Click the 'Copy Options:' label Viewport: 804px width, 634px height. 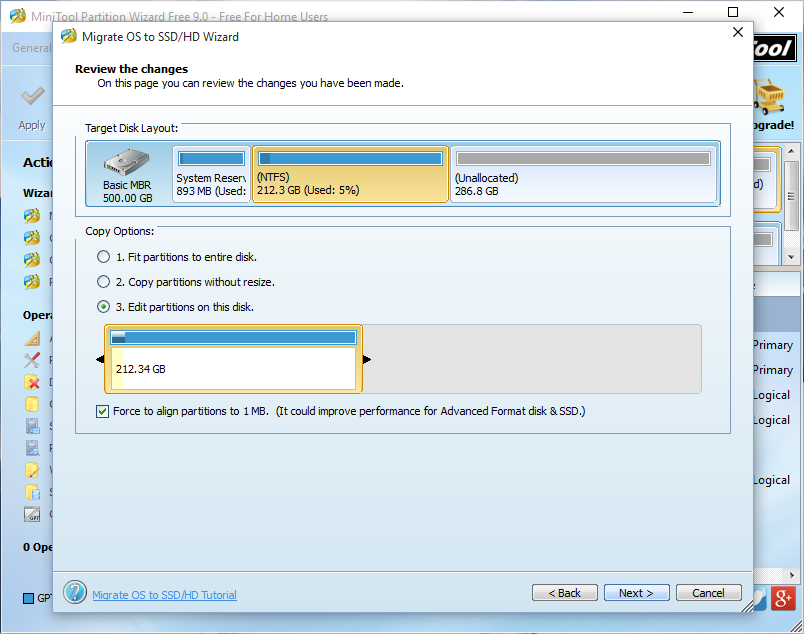[119, 231]
